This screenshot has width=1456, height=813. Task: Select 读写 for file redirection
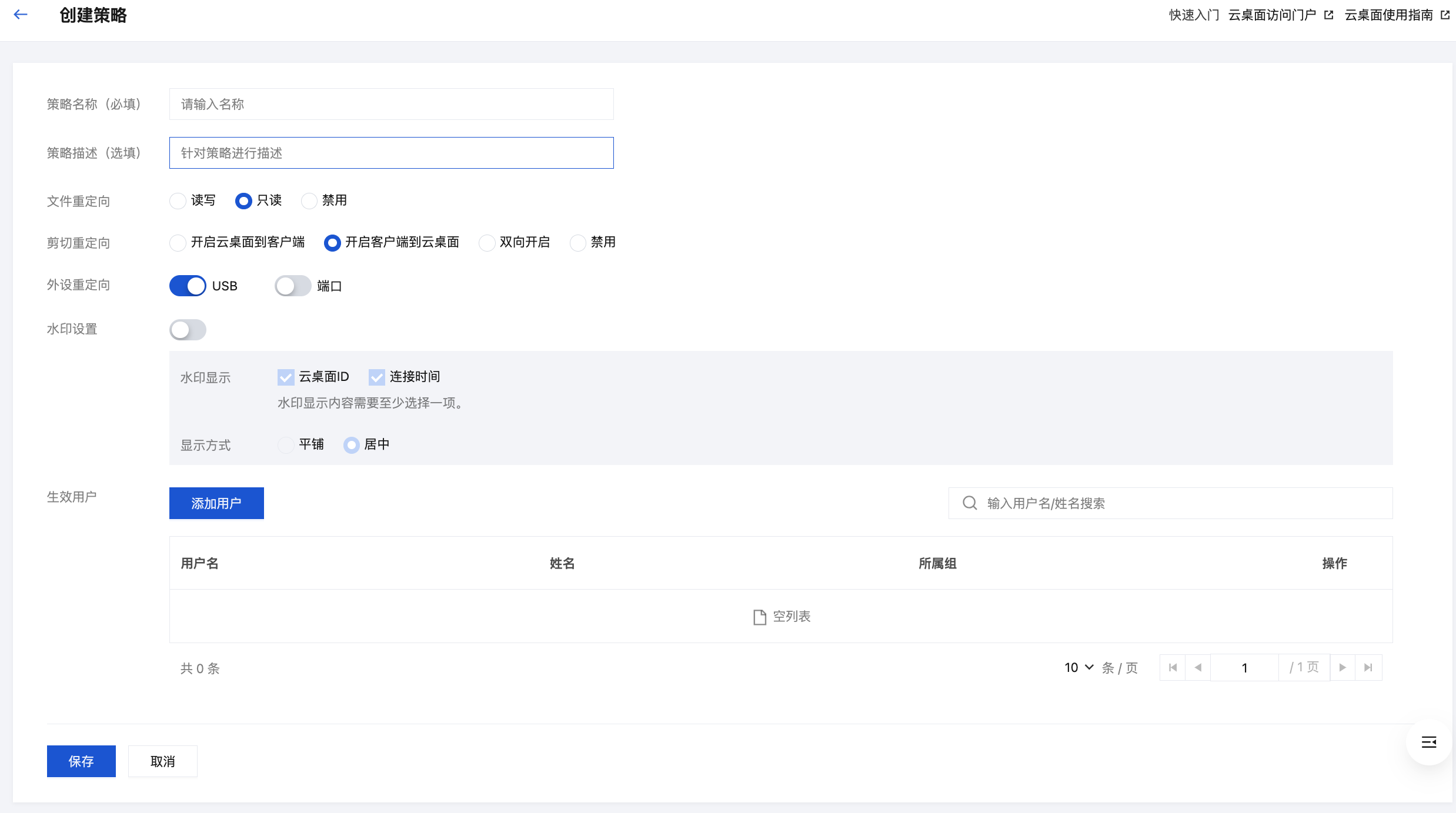pos(178,201)
